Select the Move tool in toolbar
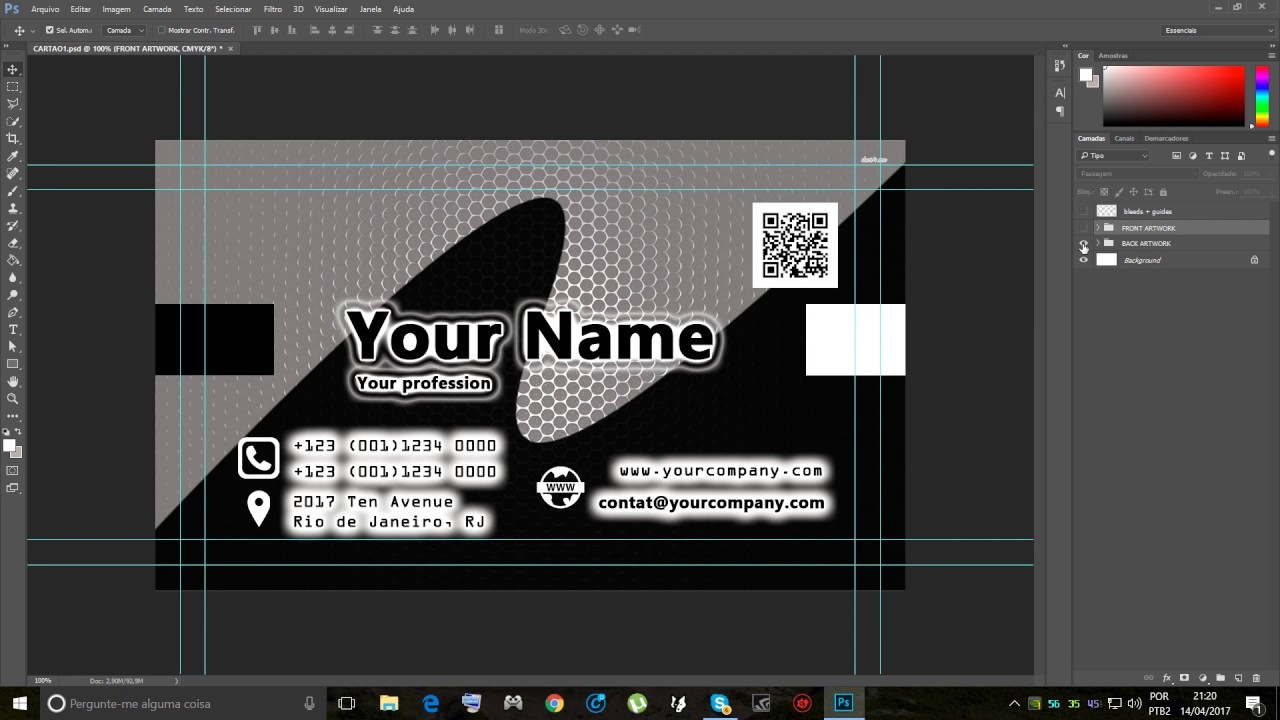 point(13,69)
